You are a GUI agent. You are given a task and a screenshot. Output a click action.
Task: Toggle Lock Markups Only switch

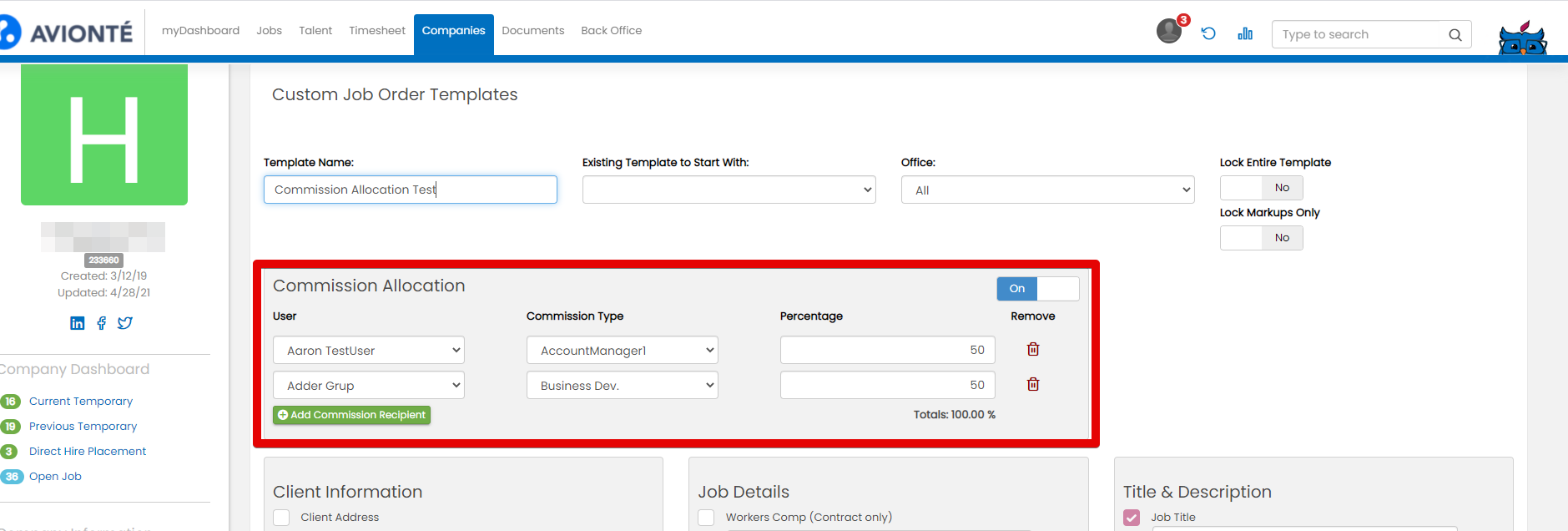click(x=1261, y=238)
